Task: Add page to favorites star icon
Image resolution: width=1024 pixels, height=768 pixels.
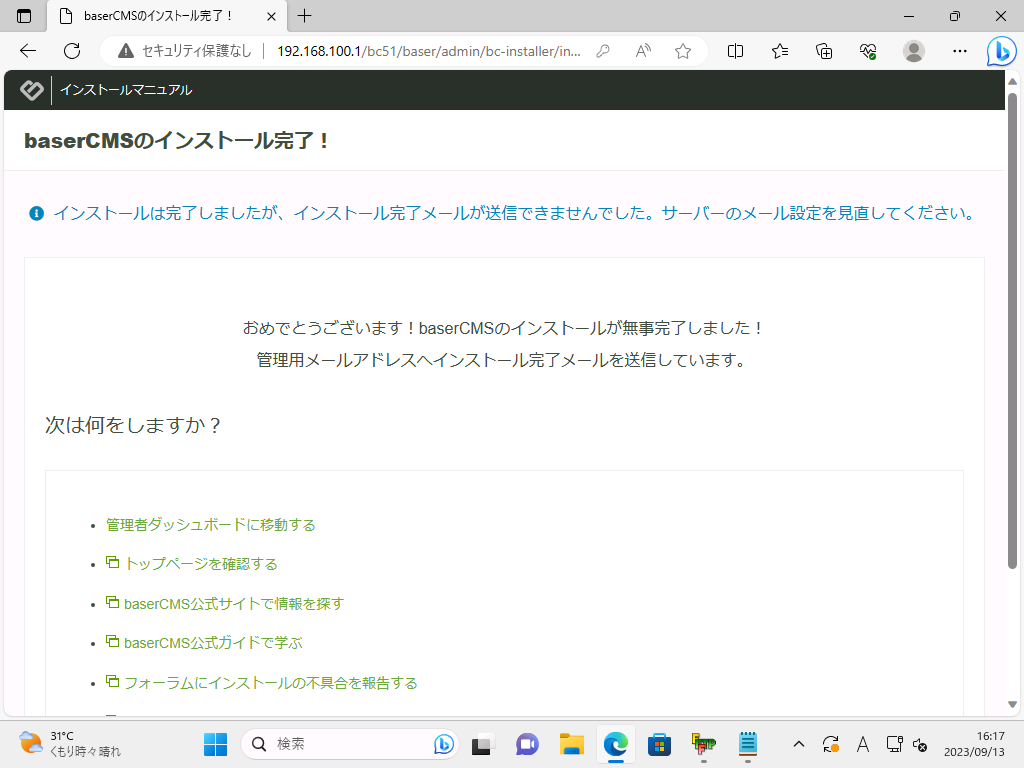Action: pyautogui.click(x=683, y=51)
